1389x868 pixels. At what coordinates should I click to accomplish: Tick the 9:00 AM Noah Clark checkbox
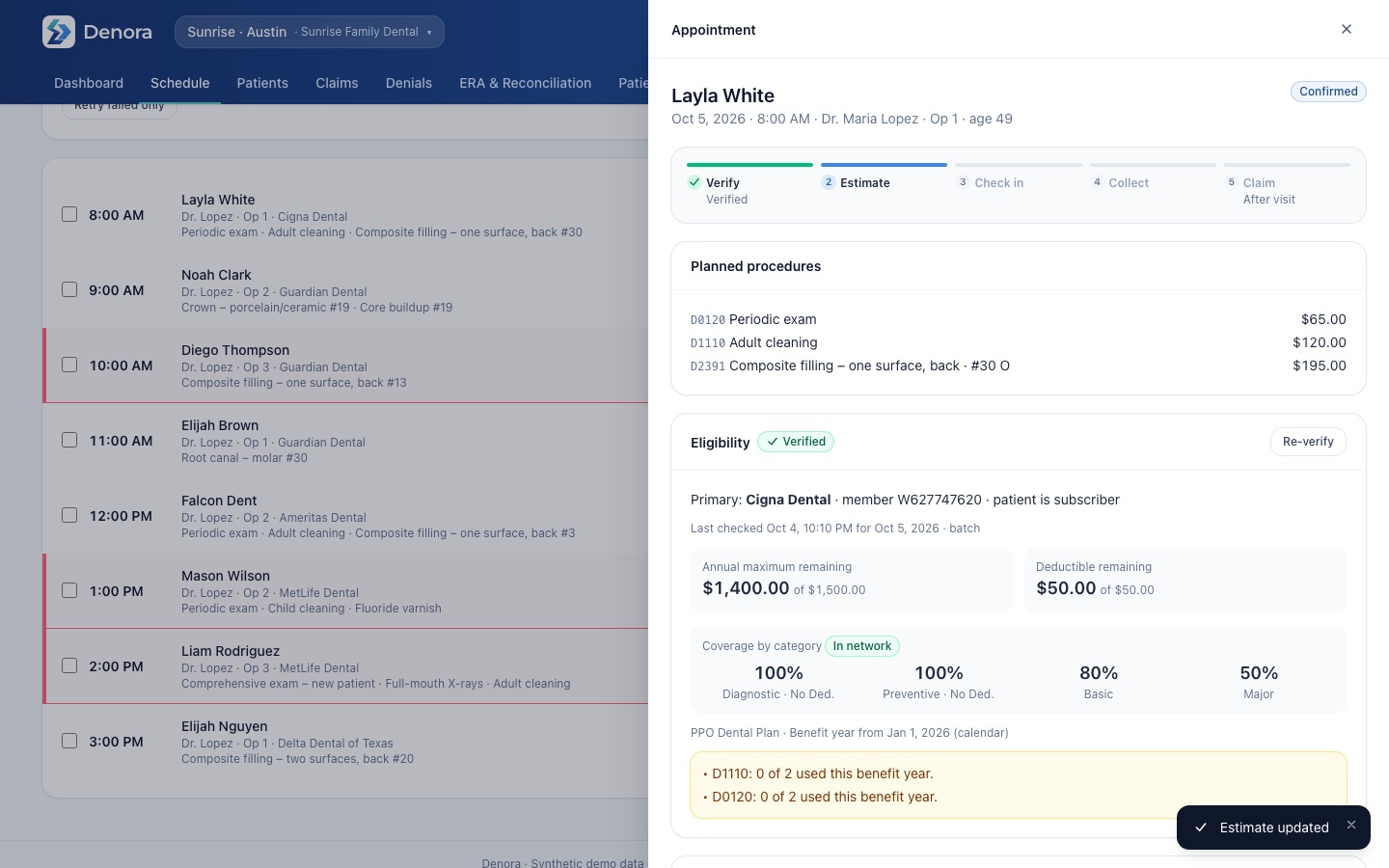click(69, 289)
